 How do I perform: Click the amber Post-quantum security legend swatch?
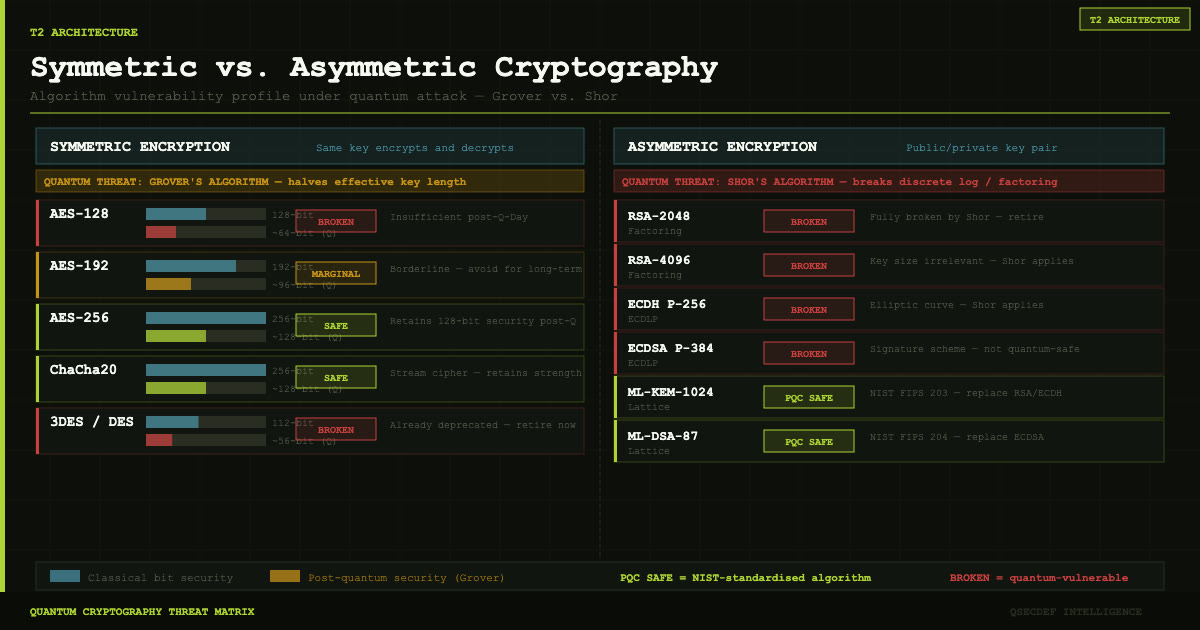pyautogui.click(x=285, y=576)
